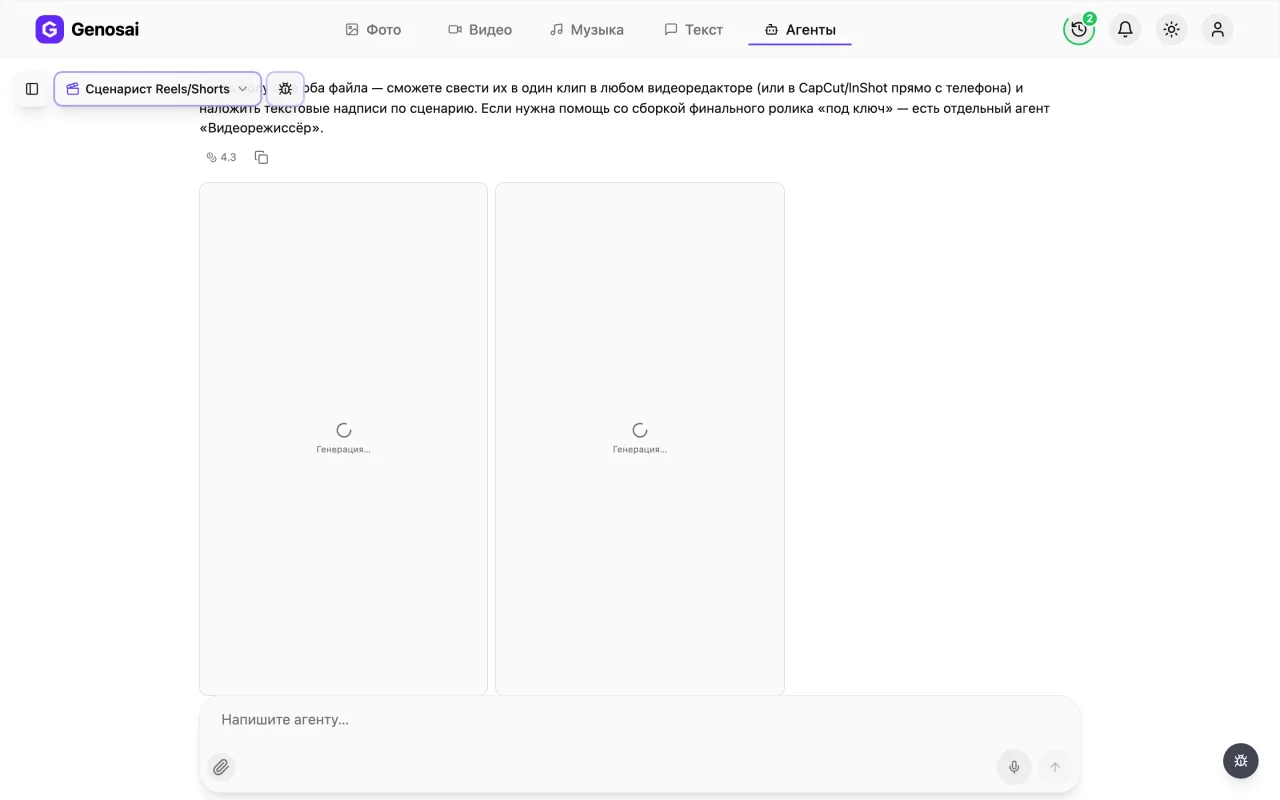Open user profile menu
Image resolution: width=1280 pixels, height=800 pixels.
coord(1217,30)
